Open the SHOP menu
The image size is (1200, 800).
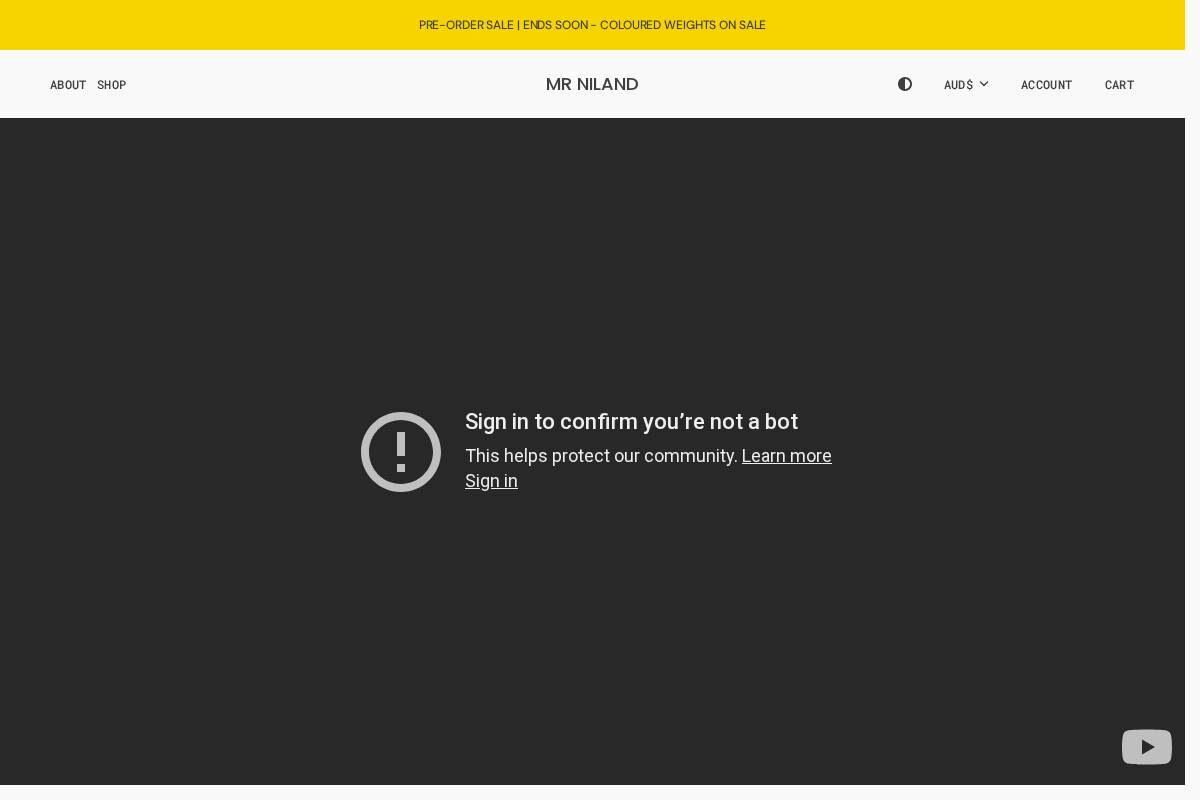point(112,85)
